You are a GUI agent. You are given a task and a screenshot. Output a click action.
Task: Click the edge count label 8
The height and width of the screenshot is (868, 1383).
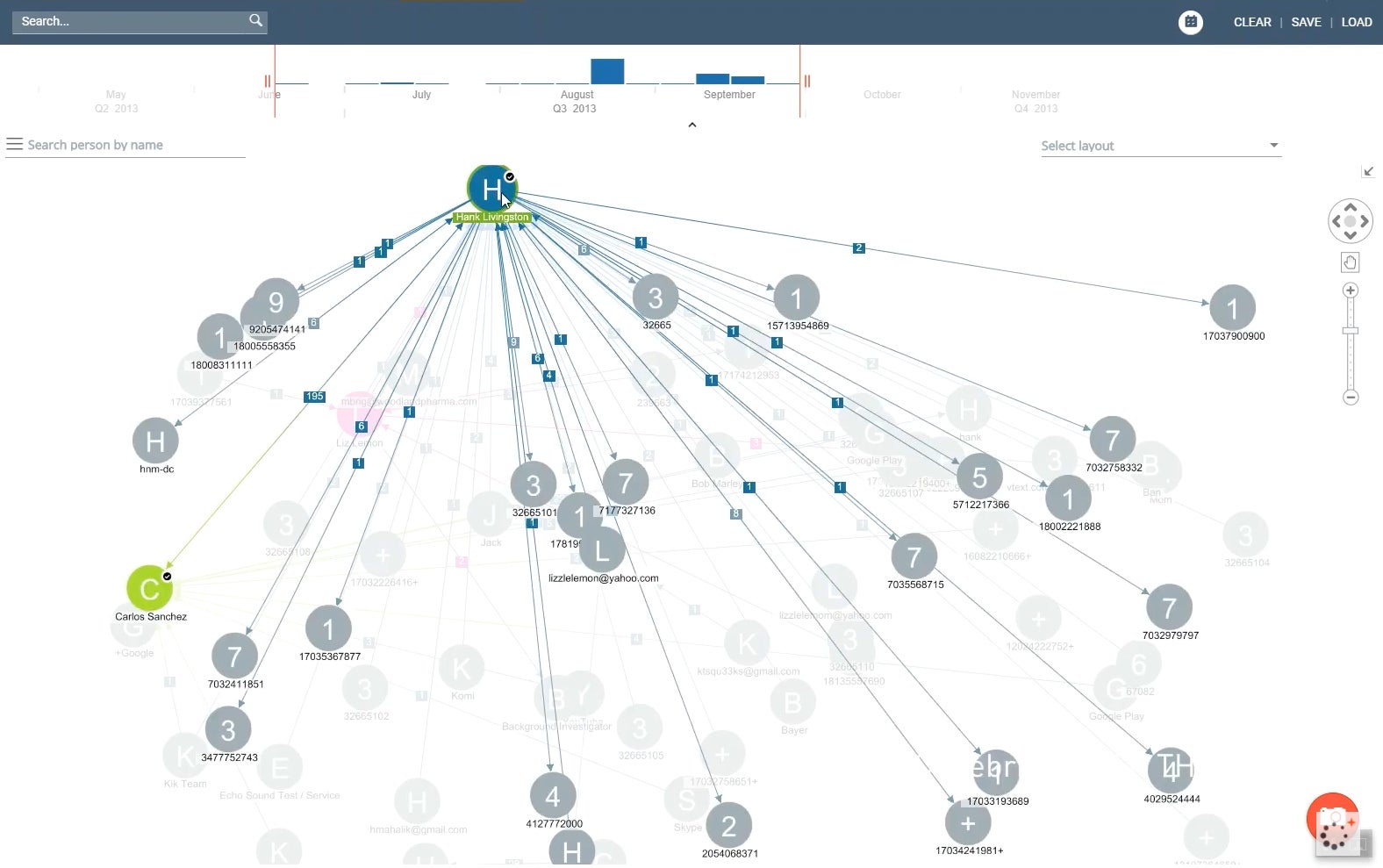[736, 514]
